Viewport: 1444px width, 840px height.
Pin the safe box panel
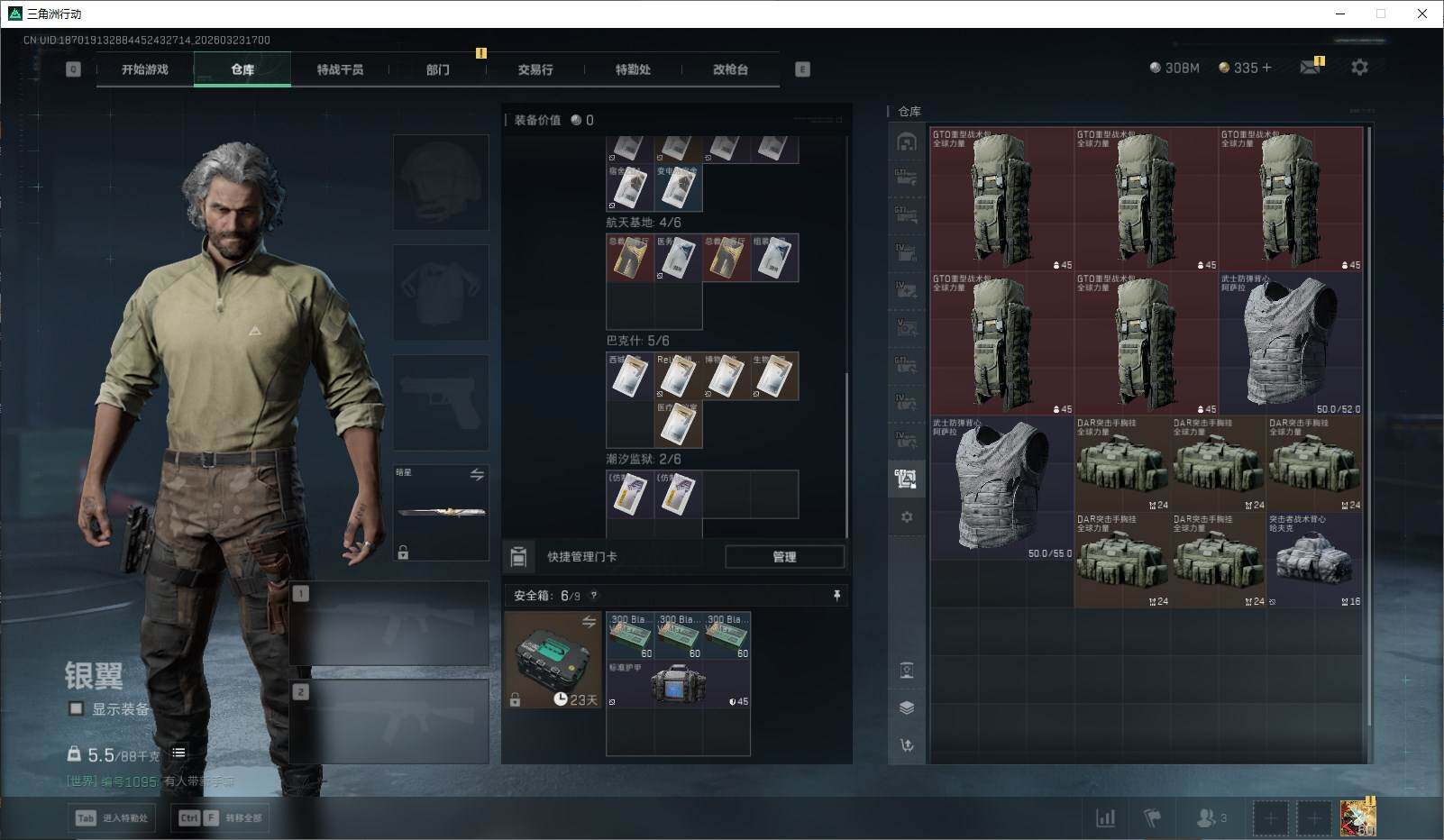[836, 596]
